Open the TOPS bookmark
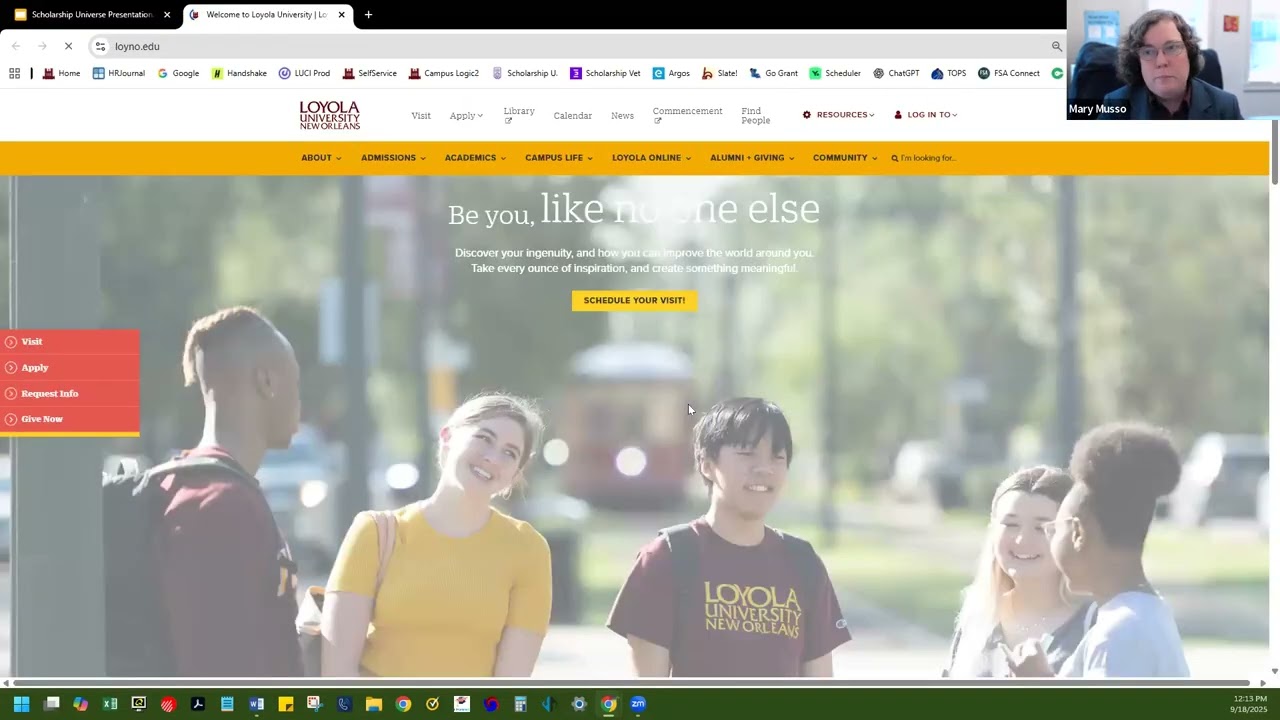Viewport: 1280px width, 720px height. 948,73
